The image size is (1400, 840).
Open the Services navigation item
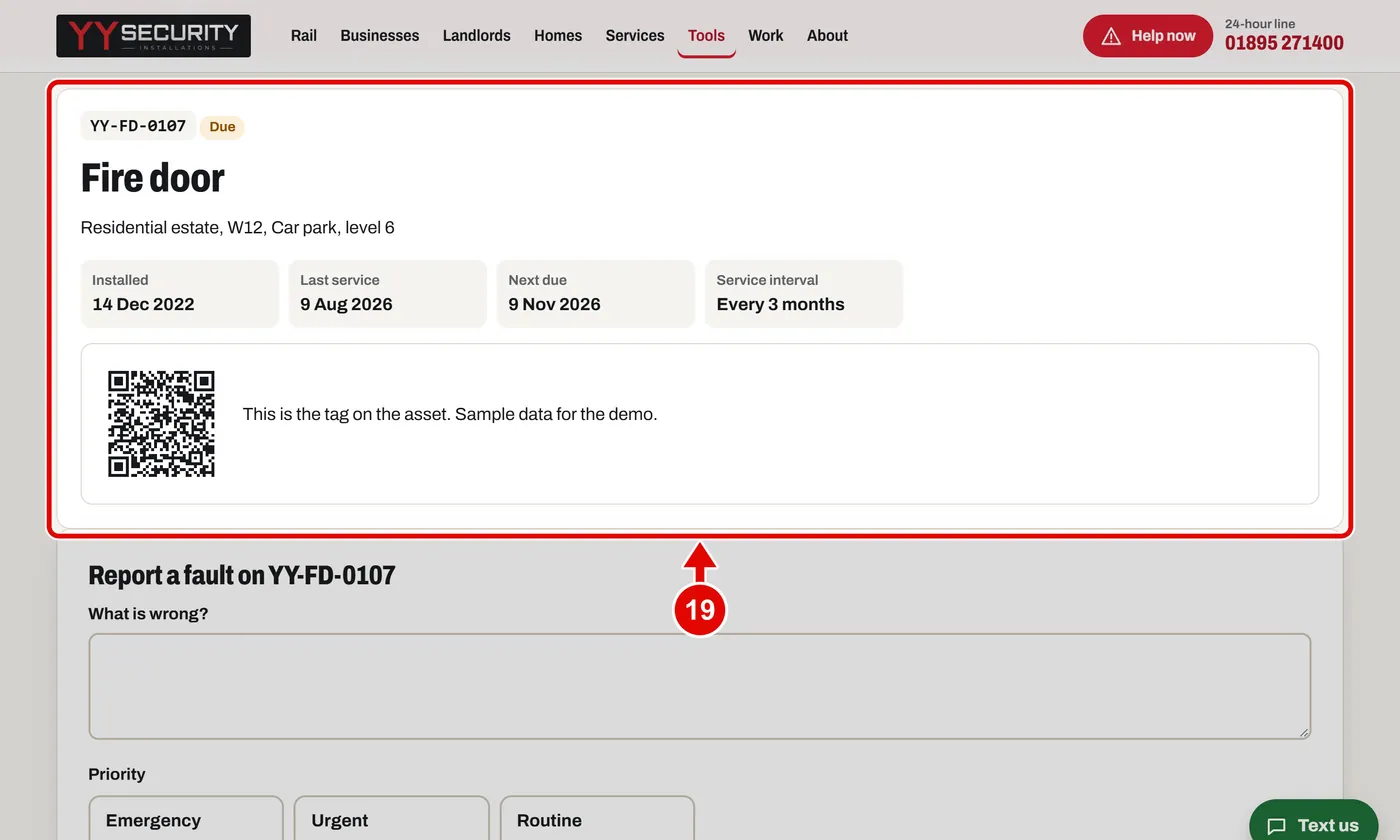(x=635, y=36)
